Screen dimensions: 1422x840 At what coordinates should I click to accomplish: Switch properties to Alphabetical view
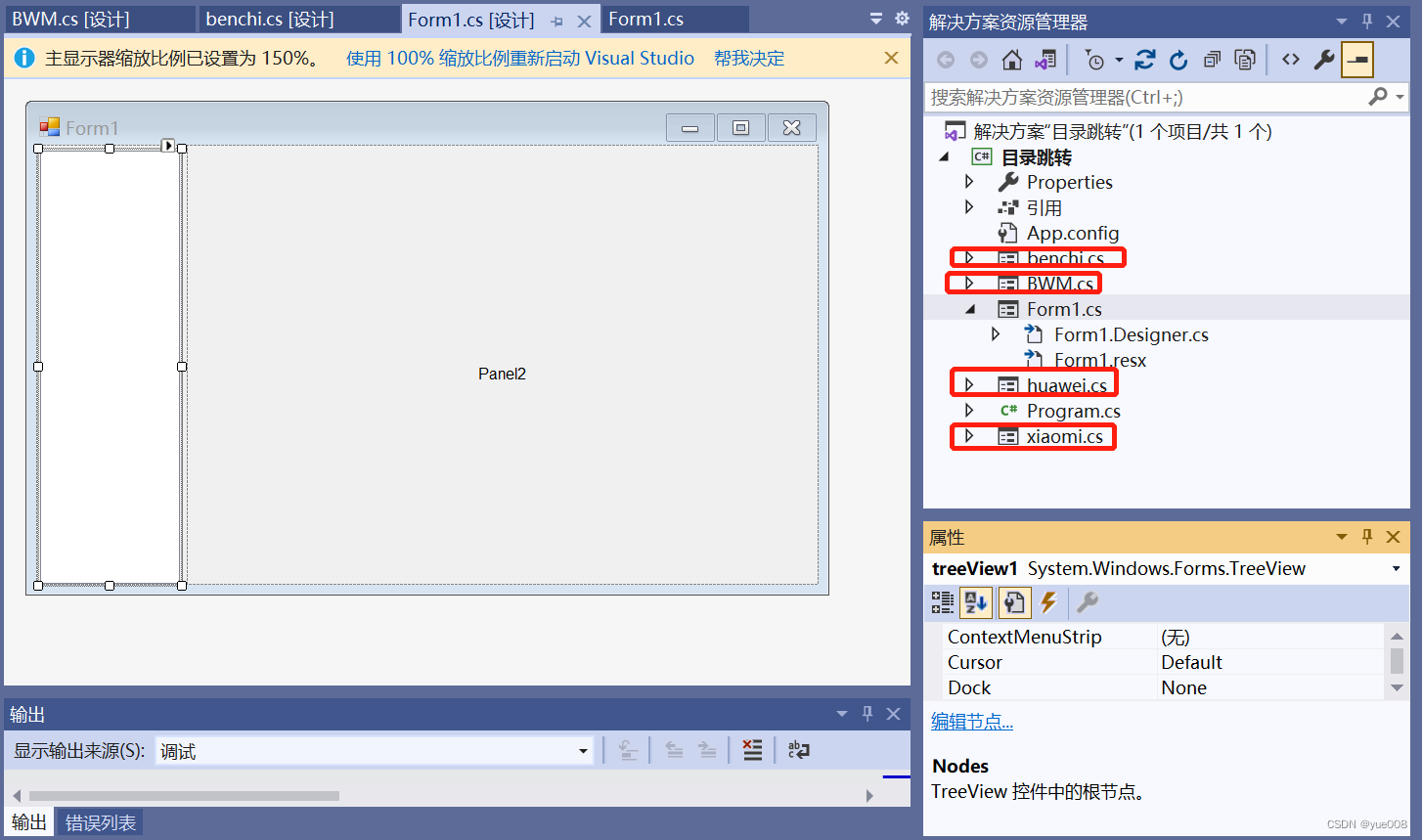976,603
